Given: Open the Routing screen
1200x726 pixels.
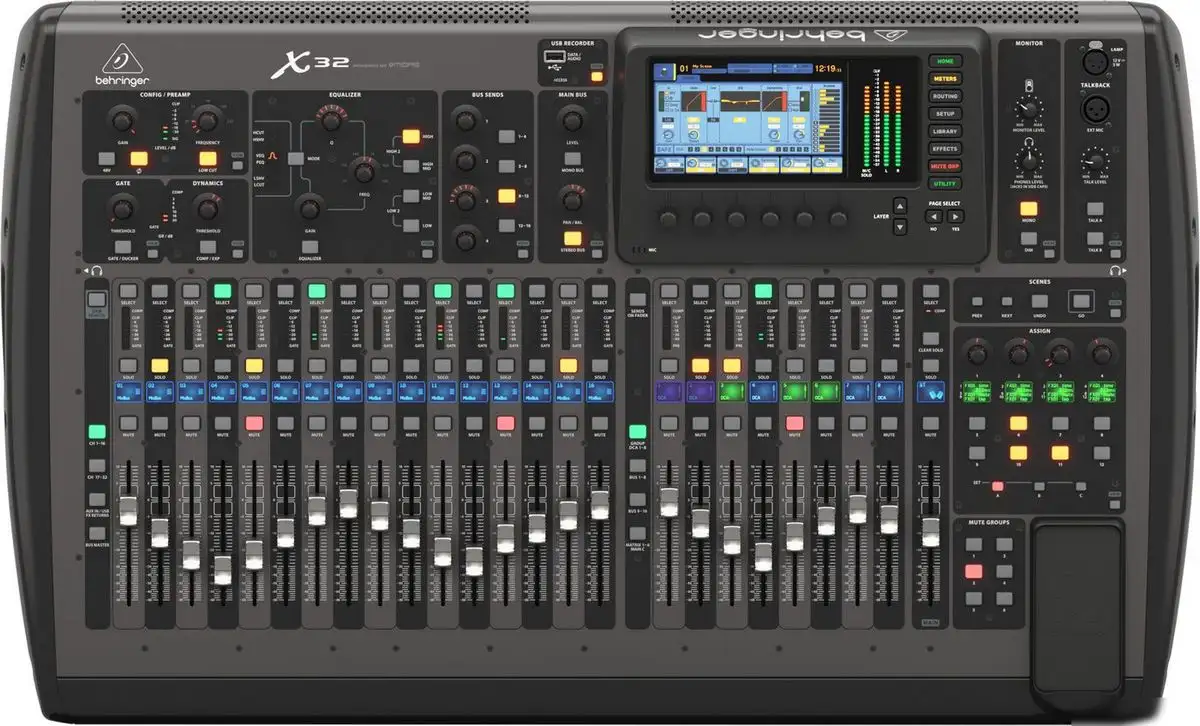Looking at the screenshot, I should [x=944, y=96].
